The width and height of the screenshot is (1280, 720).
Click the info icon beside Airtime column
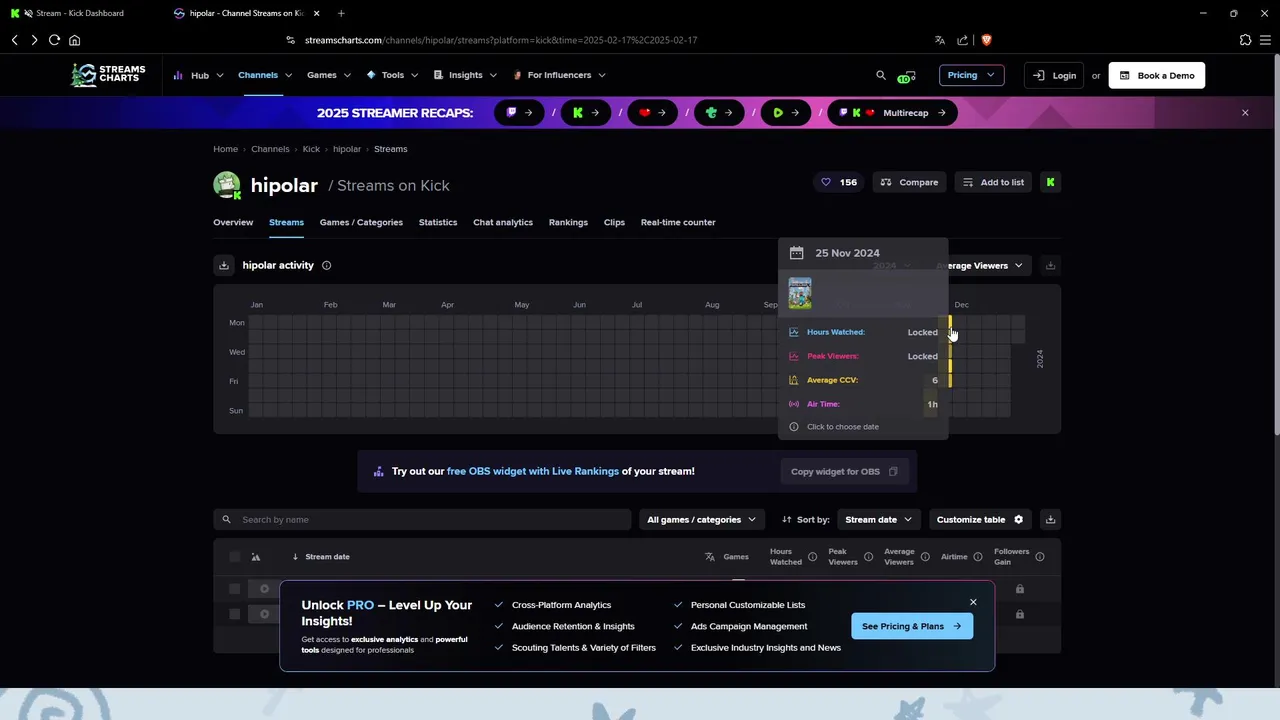pos(978,557)
